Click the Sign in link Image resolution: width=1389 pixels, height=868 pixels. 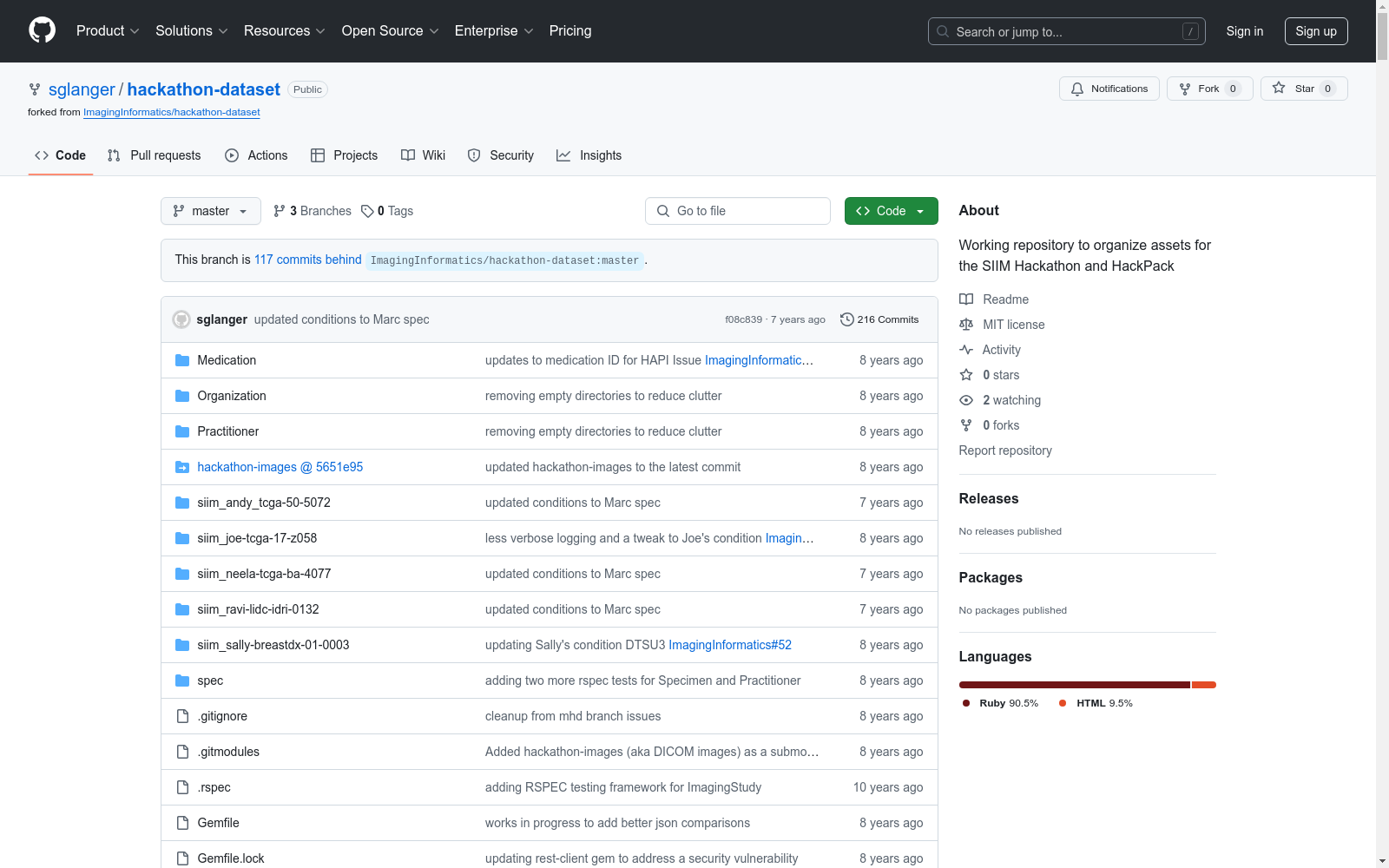pyautogui.click(x=1245, y=31)
